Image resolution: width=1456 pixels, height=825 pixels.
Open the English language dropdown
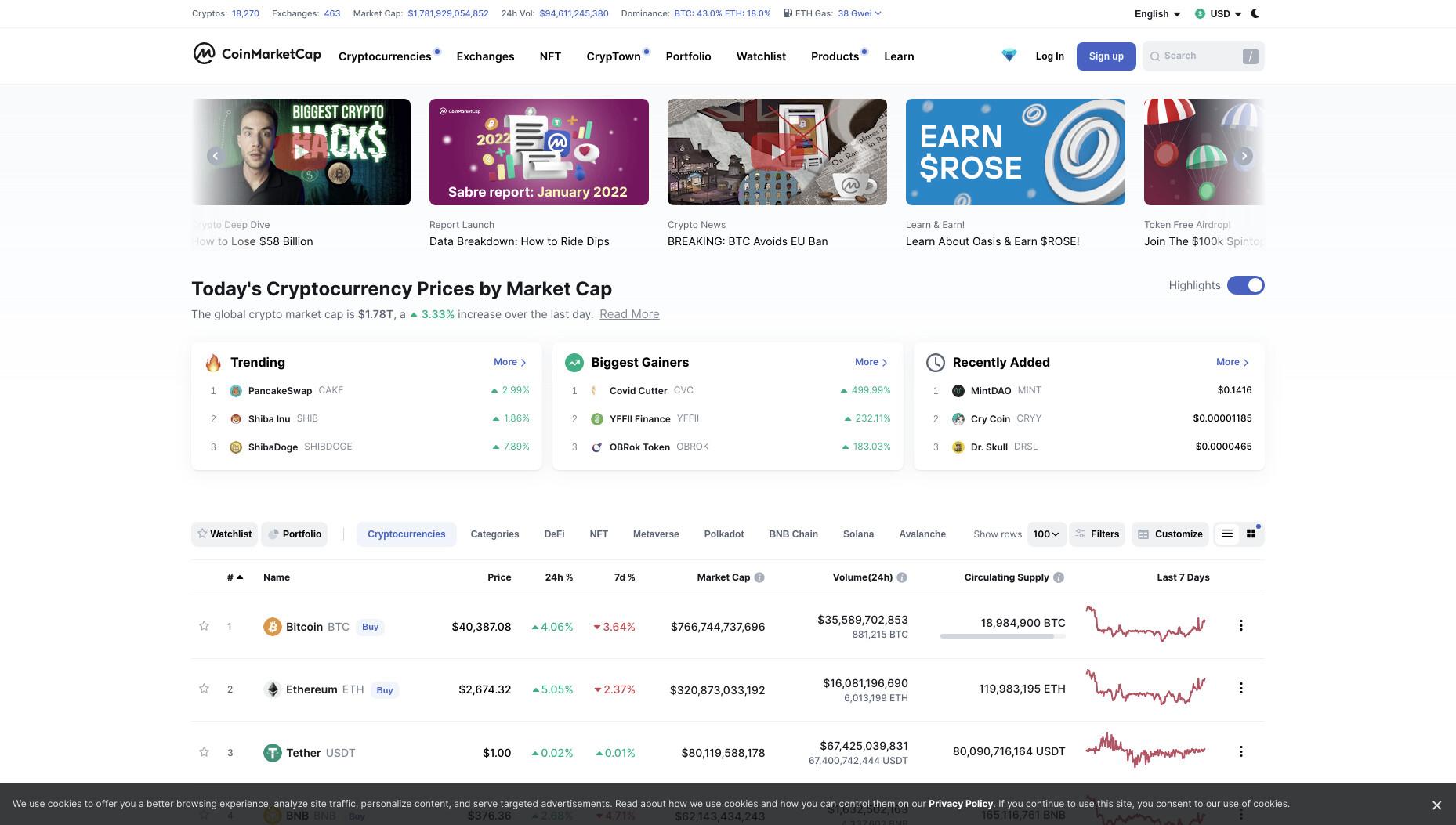pyautogui.click(x=1157, y=13)
